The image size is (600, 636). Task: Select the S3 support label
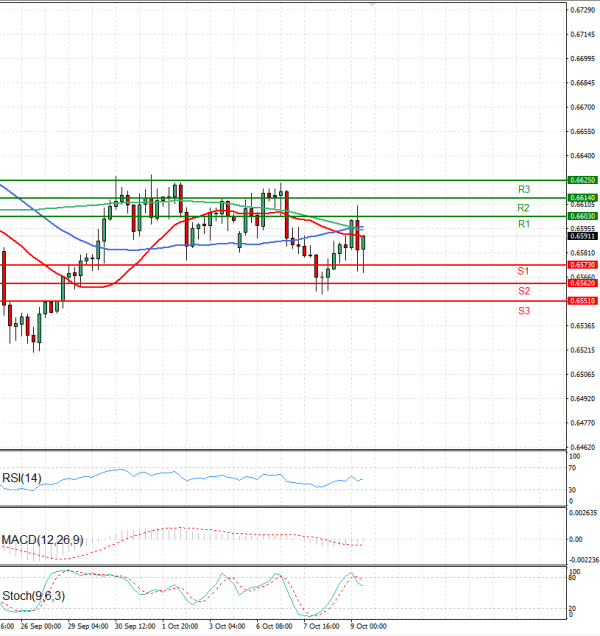coord(523,311)
